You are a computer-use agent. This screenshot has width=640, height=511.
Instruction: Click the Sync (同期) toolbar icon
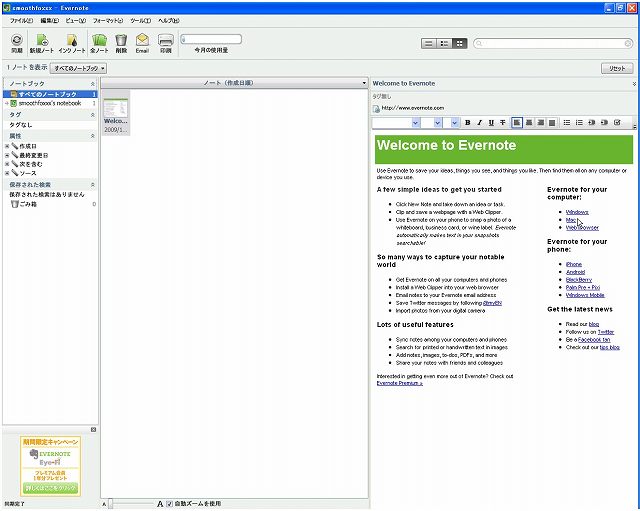[x=17, y=43]
